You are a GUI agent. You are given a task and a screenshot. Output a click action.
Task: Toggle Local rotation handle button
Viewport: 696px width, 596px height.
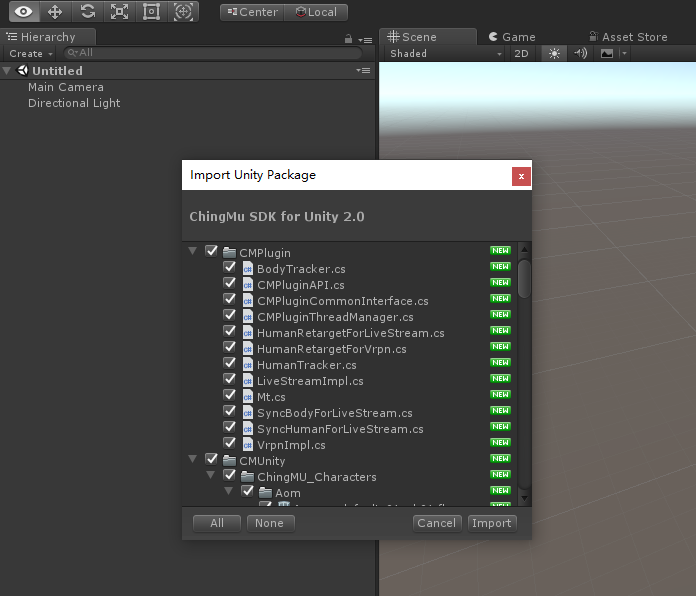[x=316, y=12]
